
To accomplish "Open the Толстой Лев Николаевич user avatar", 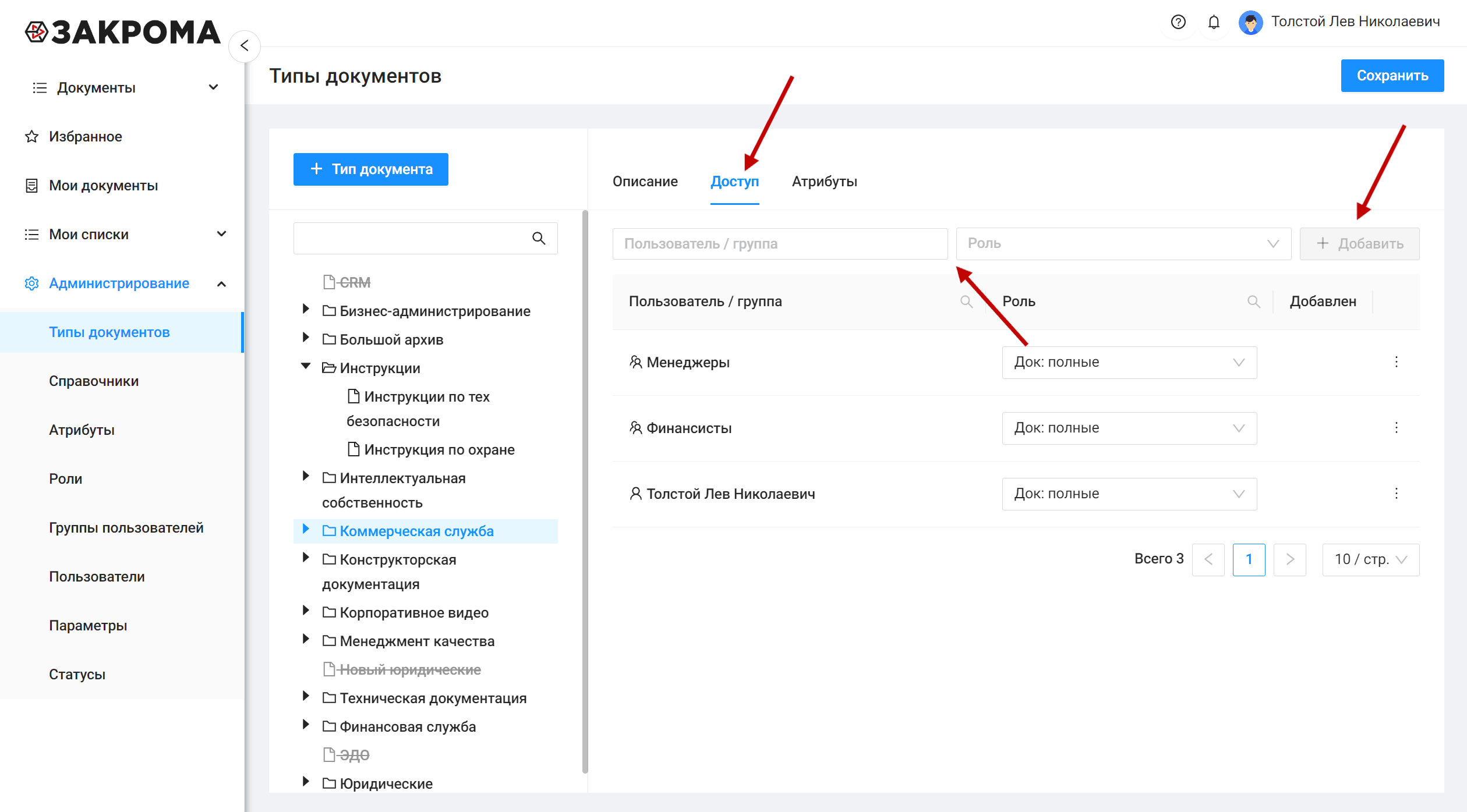I will (1250, 23).
